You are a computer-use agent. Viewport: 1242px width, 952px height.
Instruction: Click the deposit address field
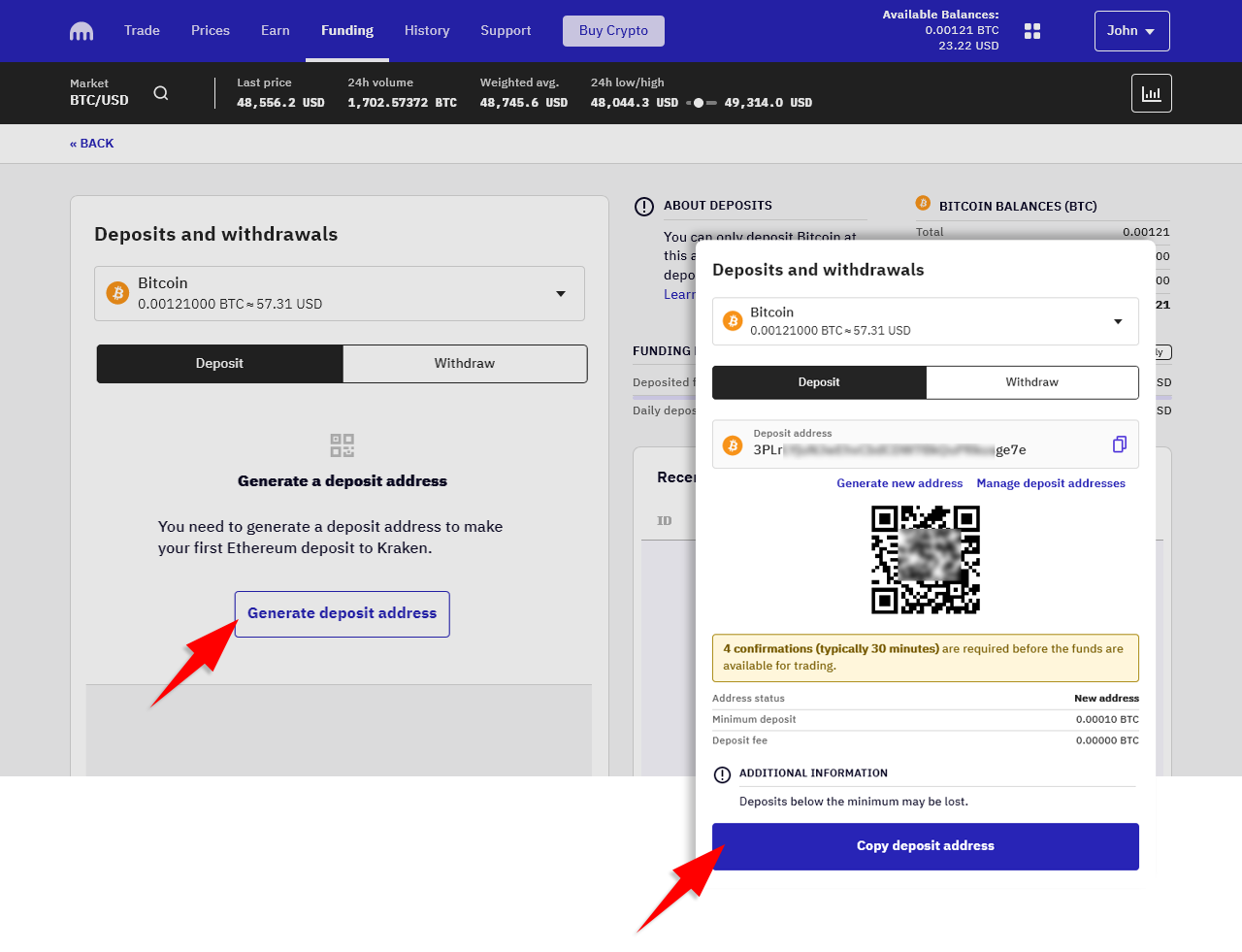pos(926,444)
